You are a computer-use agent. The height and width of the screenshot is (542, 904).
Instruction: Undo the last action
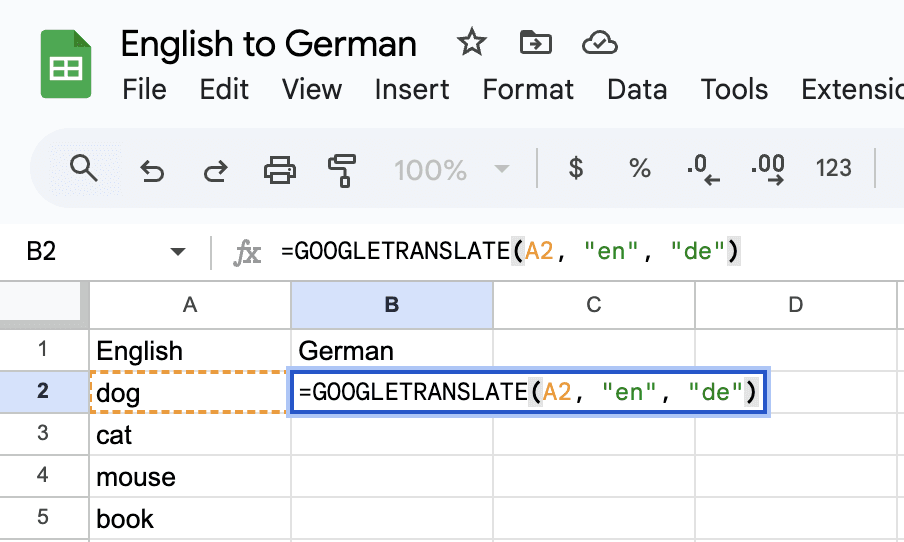152,169
